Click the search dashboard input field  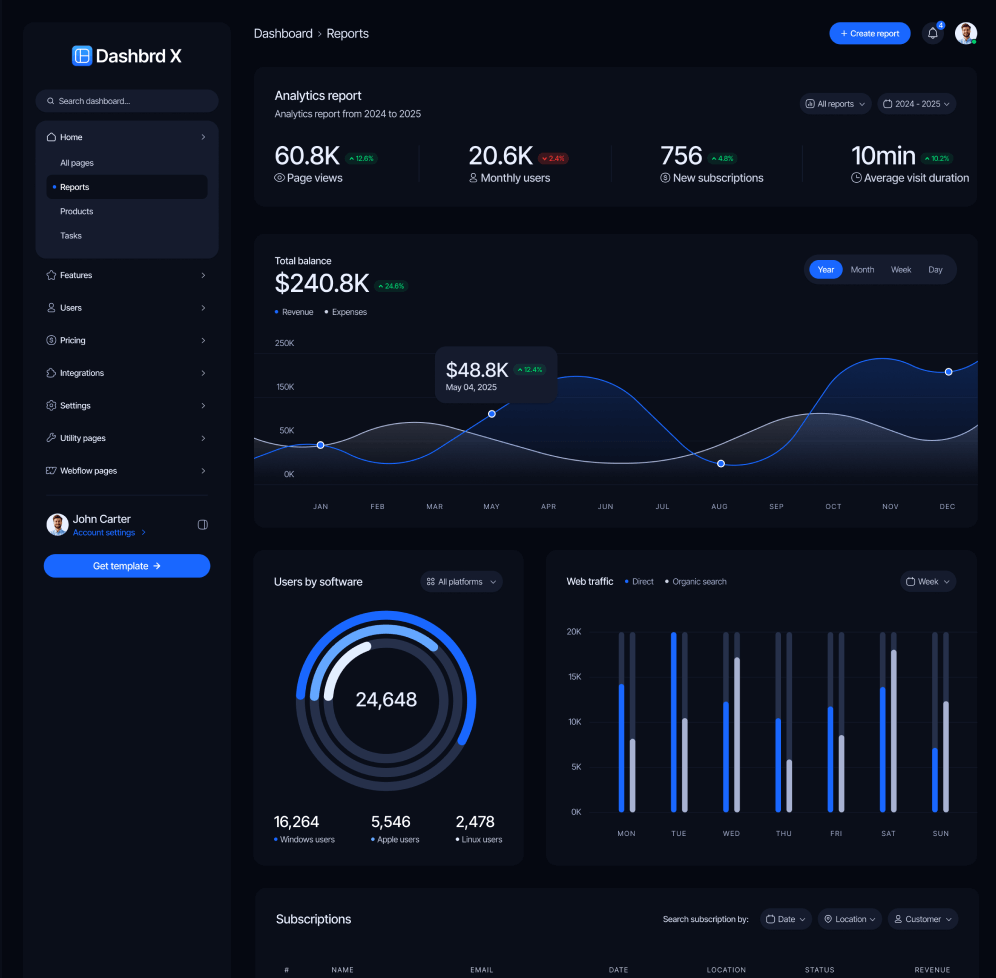(x=127, y=101)
